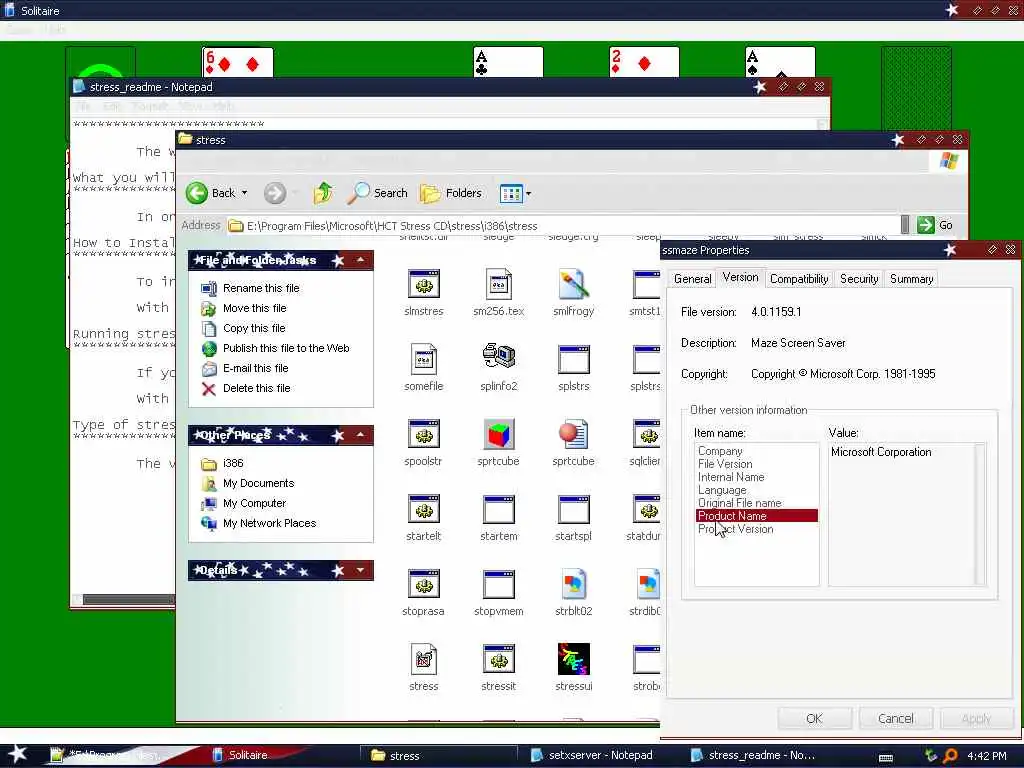Click the green Go button

[935, 225]
